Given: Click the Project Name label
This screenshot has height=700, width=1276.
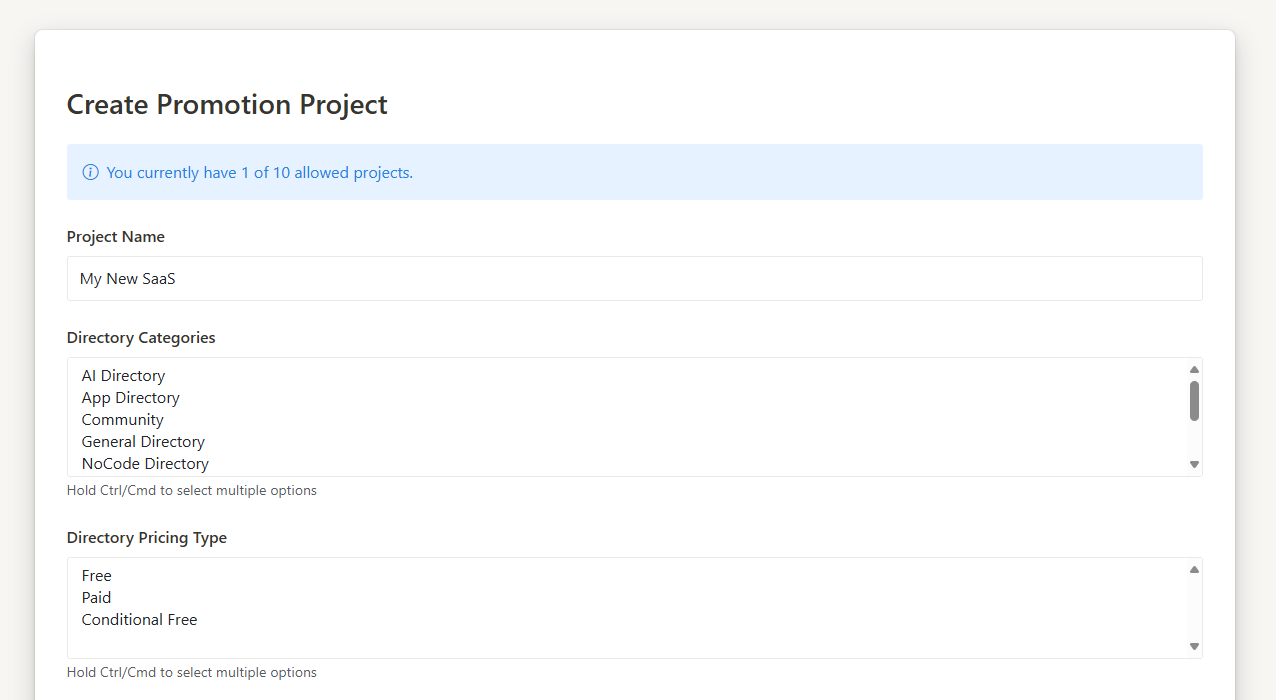Looking at the screenshot, I should [116, 237].
